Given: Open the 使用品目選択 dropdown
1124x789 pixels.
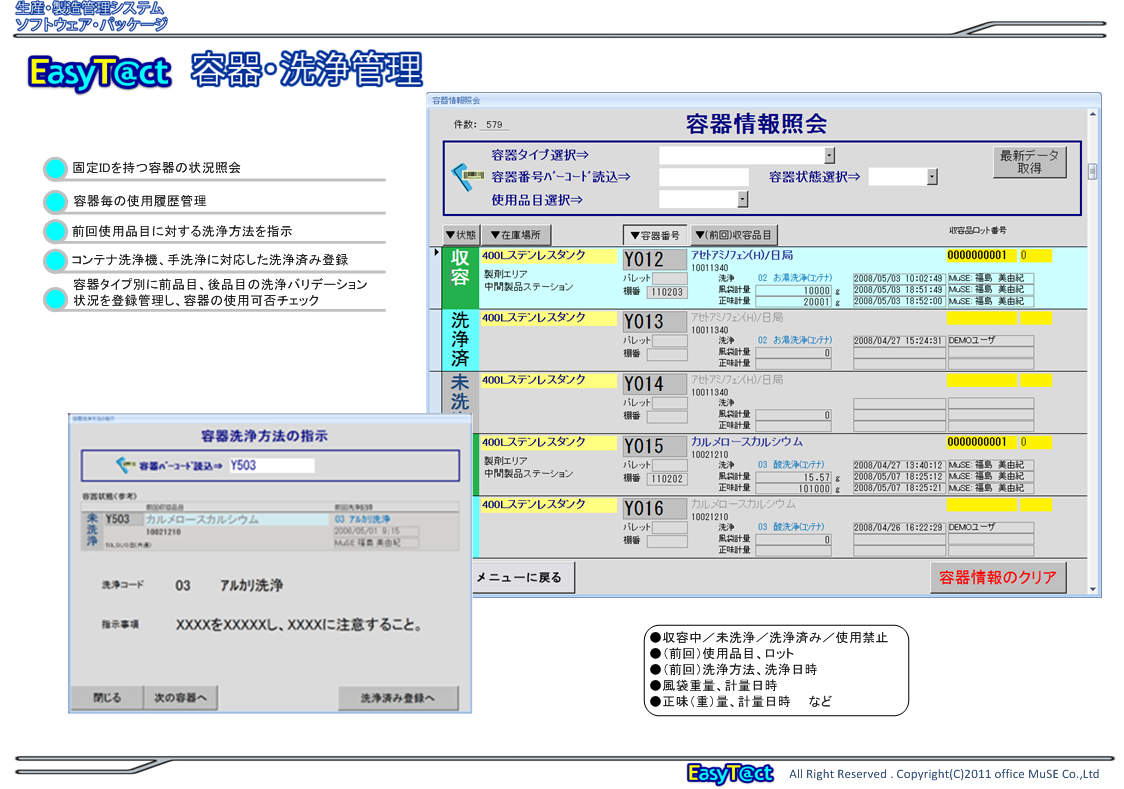Looking at the screenshot, I should [743, 199].
